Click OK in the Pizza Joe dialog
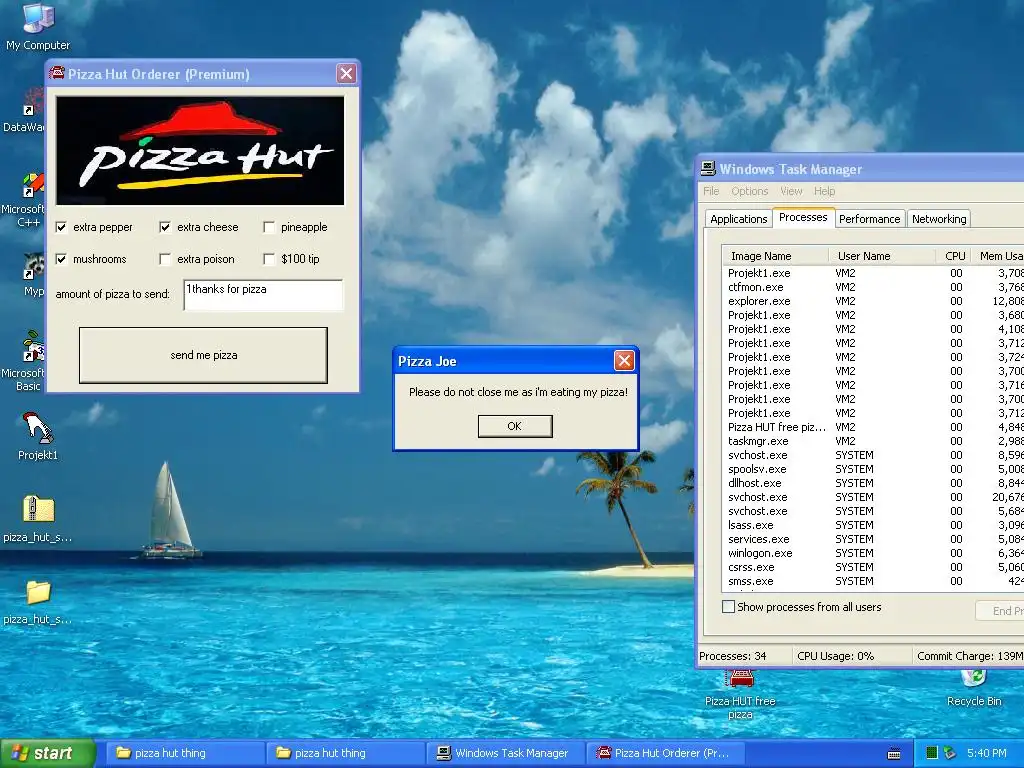This screenshot has width=1024, height=768. pos(515,426)
